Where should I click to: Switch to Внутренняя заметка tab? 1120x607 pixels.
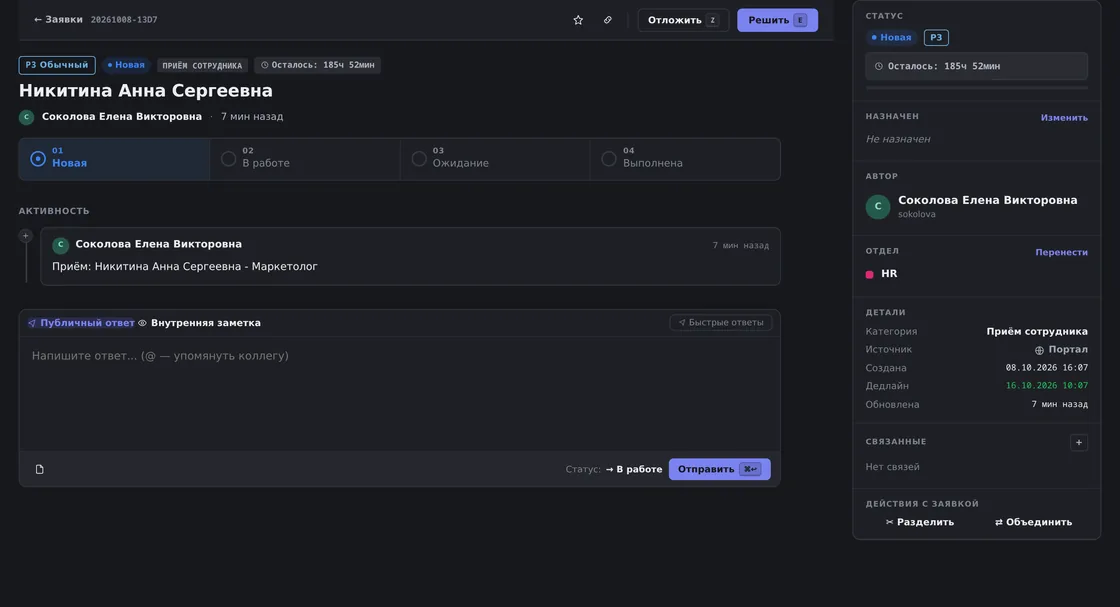click(x=199, y=323)
